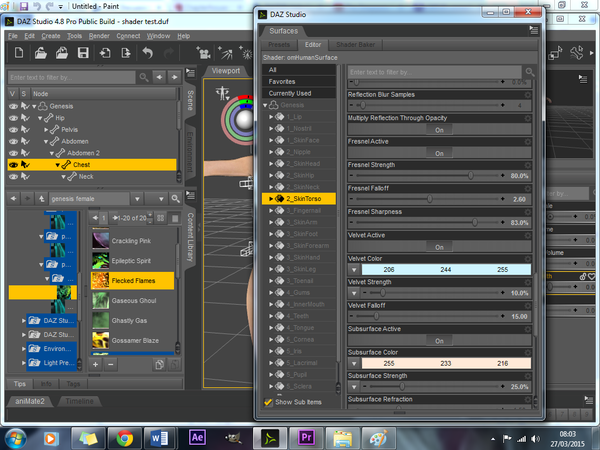Expand the 1_Lip surface item
The image size is (600, 450).
[271, 117]
